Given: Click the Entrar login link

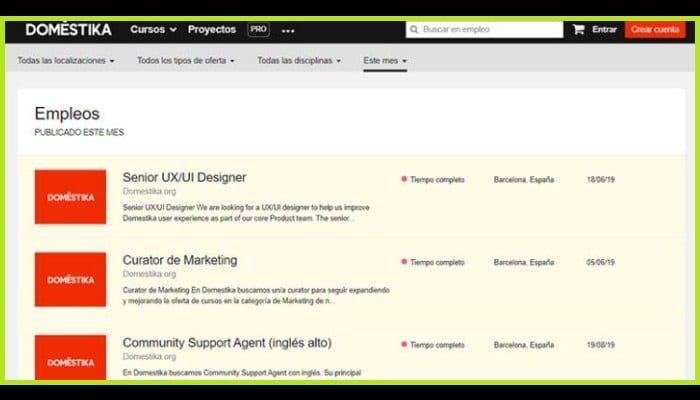Looking at the screenshot, I should 604,29.
